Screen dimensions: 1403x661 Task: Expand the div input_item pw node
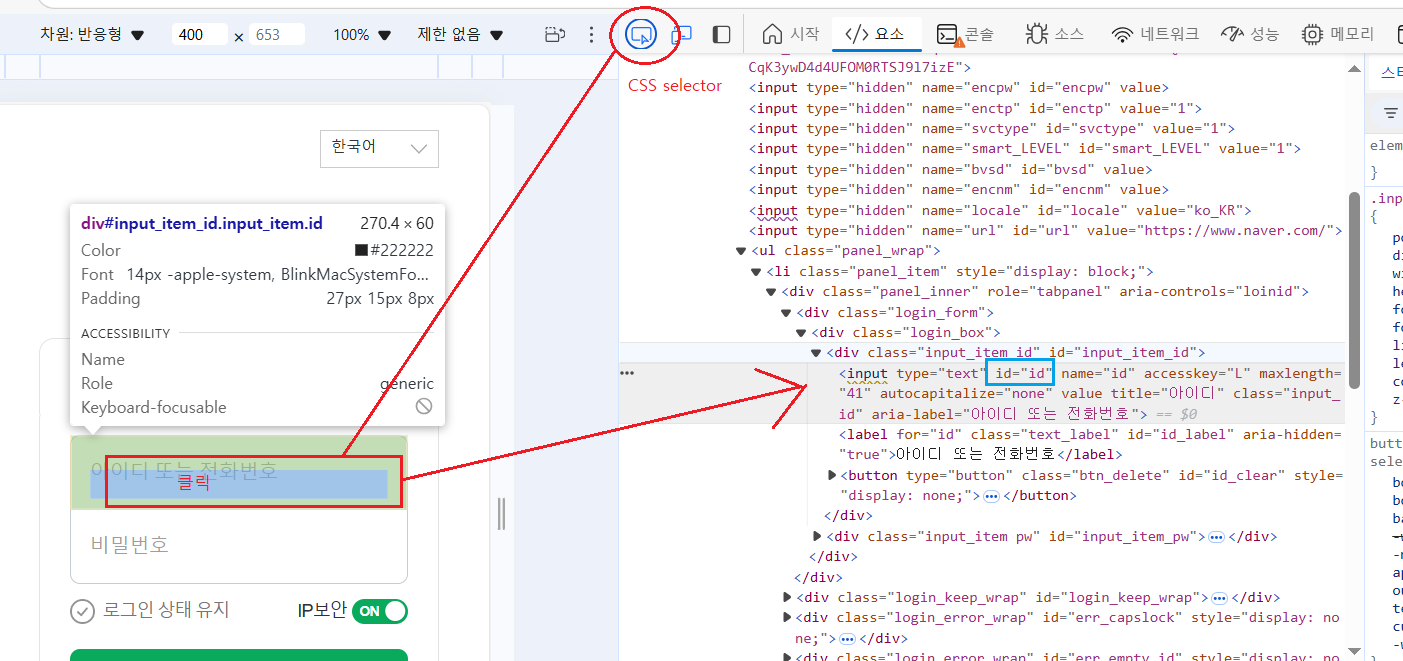[x=818, y=537]
